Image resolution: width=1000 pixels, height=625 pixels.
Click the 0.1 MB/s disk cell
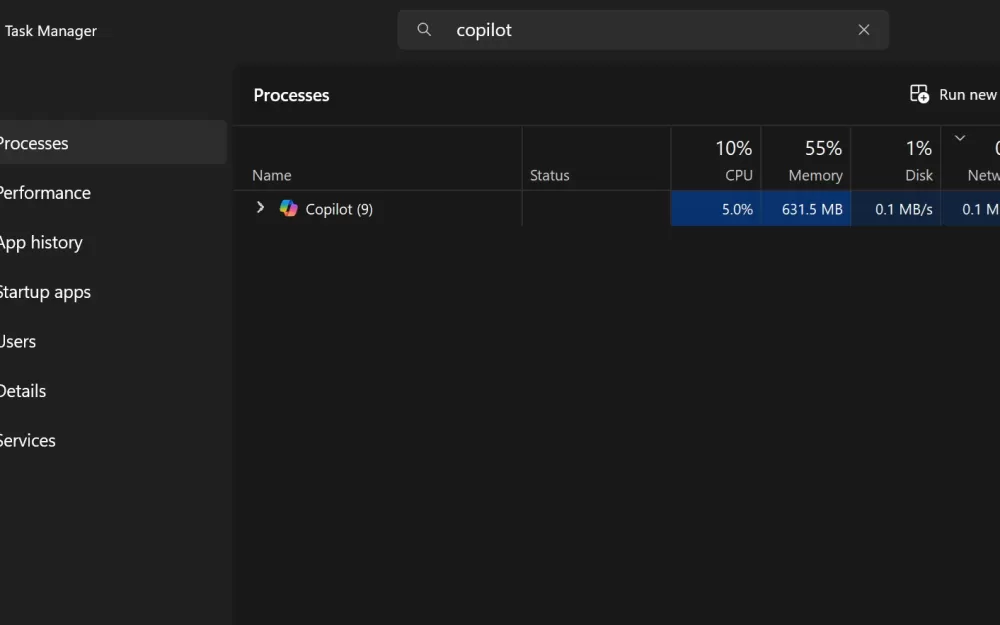tap(896, 209)
